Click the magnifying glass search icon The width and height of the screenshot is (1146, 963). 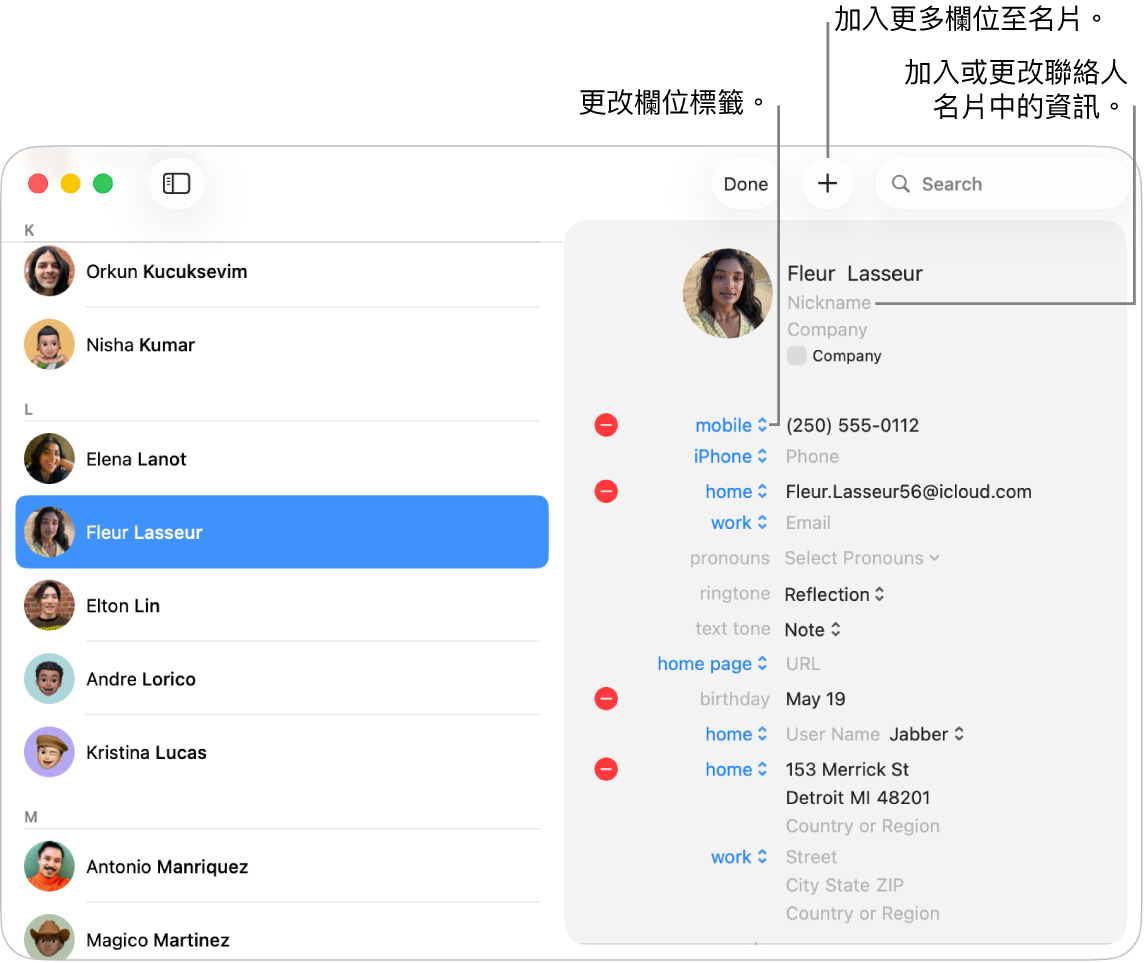[900, 184]
